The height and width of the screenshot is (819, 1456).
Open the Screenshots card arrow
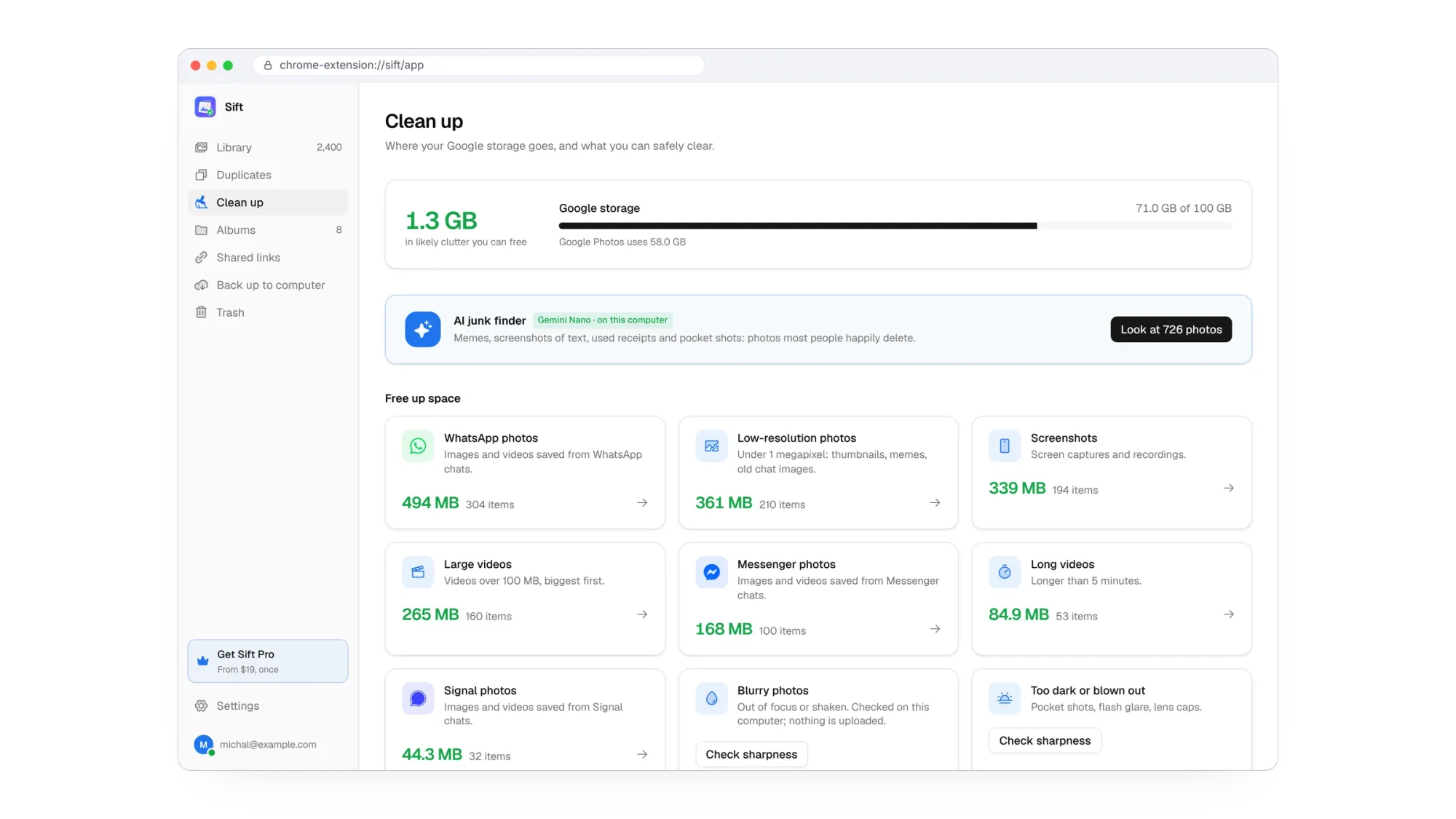(1229, 488)
